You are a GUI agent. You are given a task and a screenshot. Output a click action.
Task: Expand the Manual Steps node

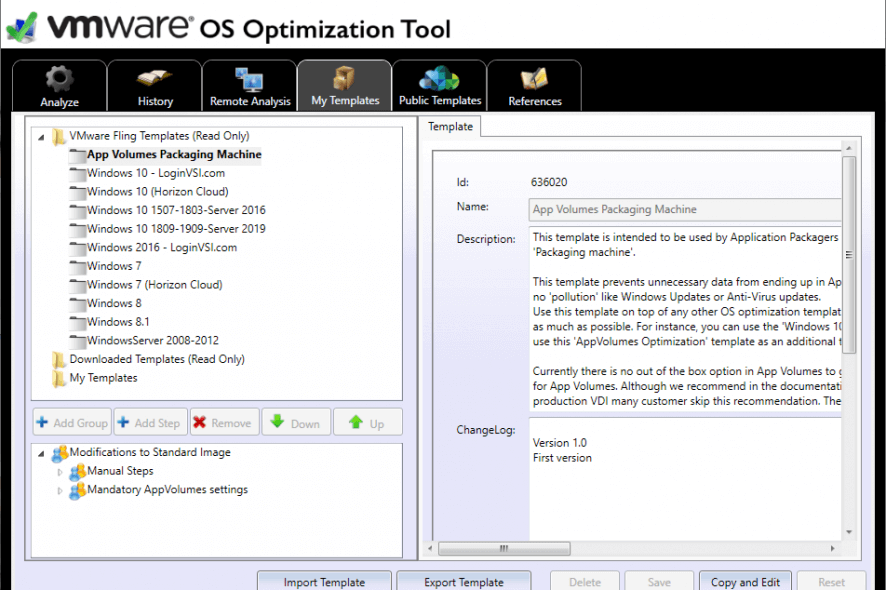[60, 472]
